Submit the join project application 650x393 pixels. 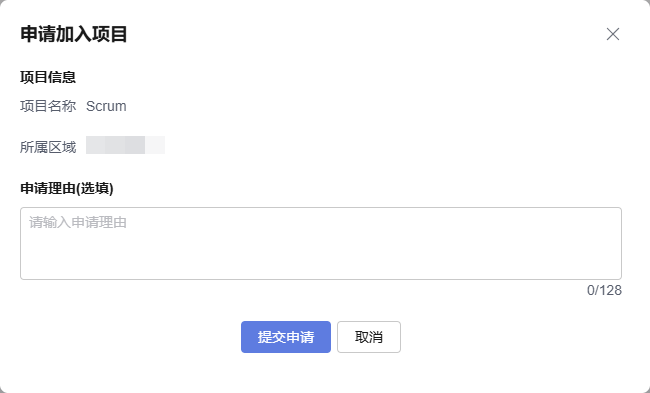click(286, 337)
